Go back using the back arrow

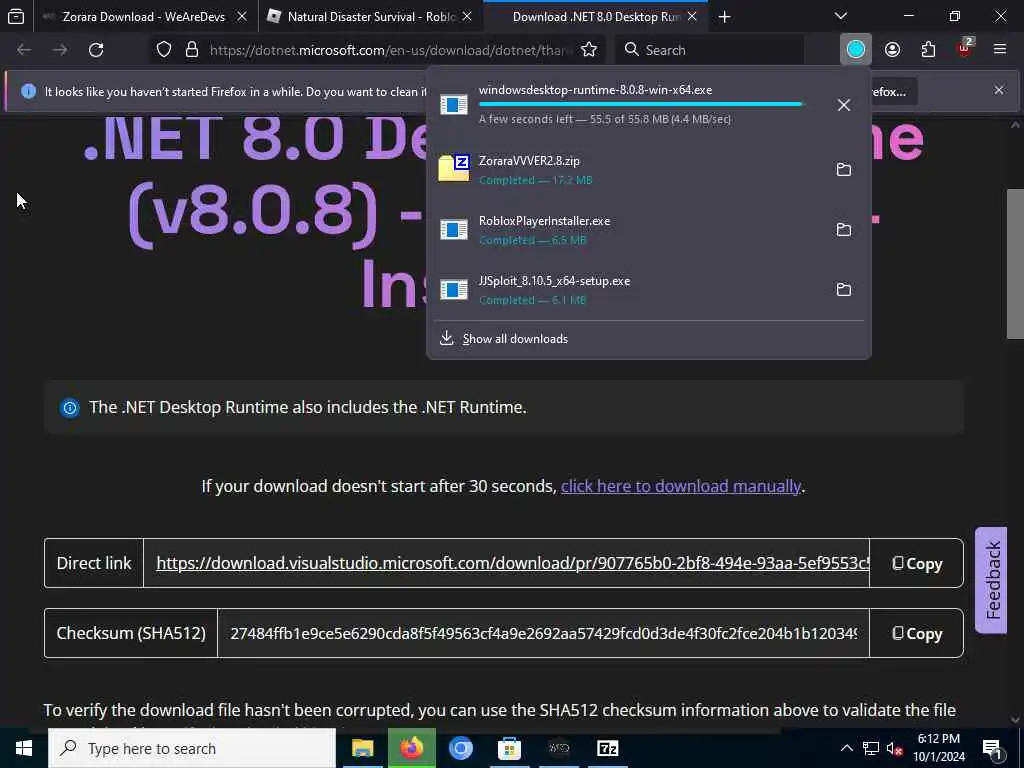[x=24, y=50]
